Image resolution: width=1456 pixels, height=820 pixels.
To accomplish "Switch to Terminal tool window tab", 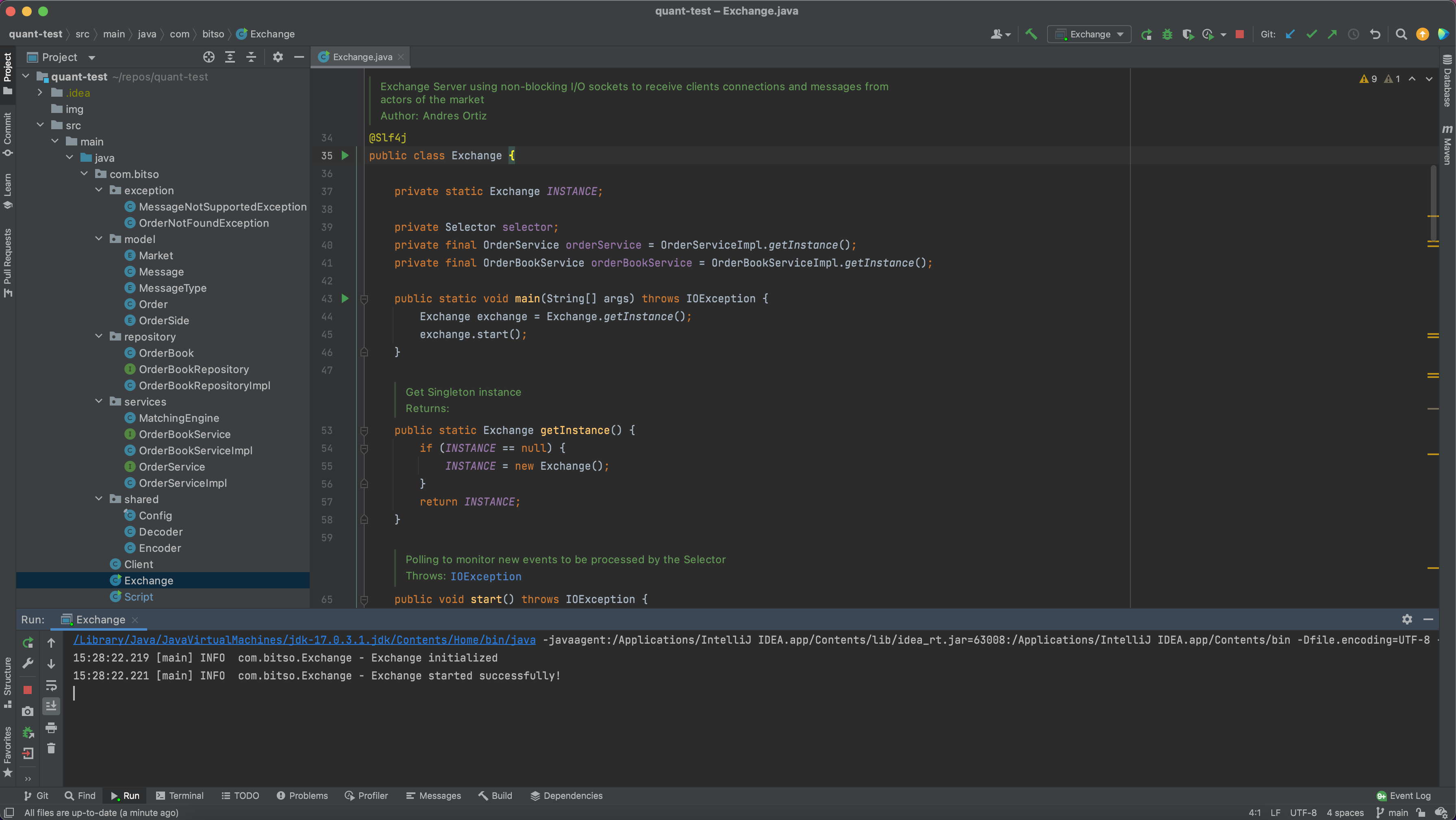I will click(x=180, y=795).
